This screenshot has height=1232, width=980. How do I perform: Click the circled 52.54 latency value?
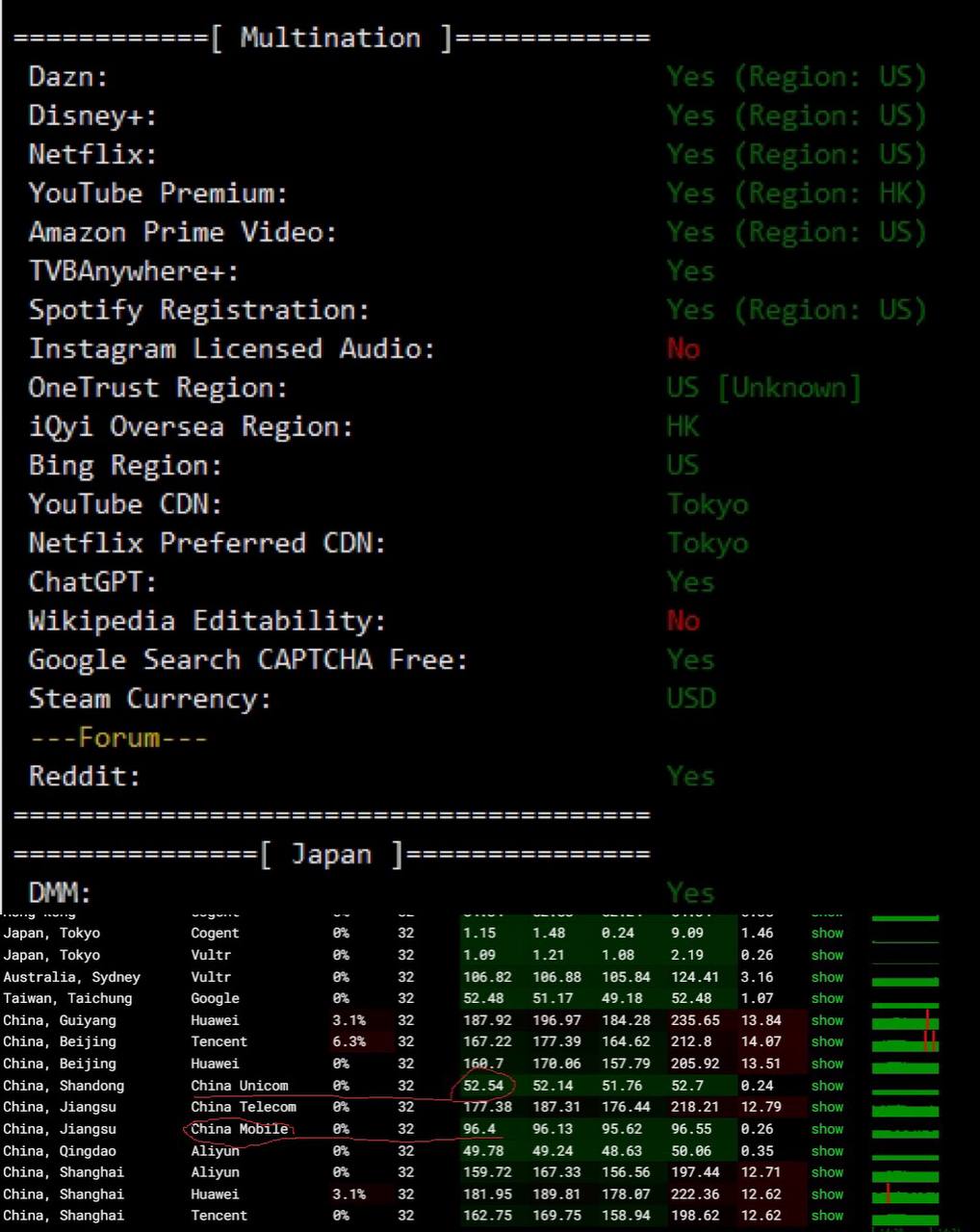click(x=486, y=1086)
